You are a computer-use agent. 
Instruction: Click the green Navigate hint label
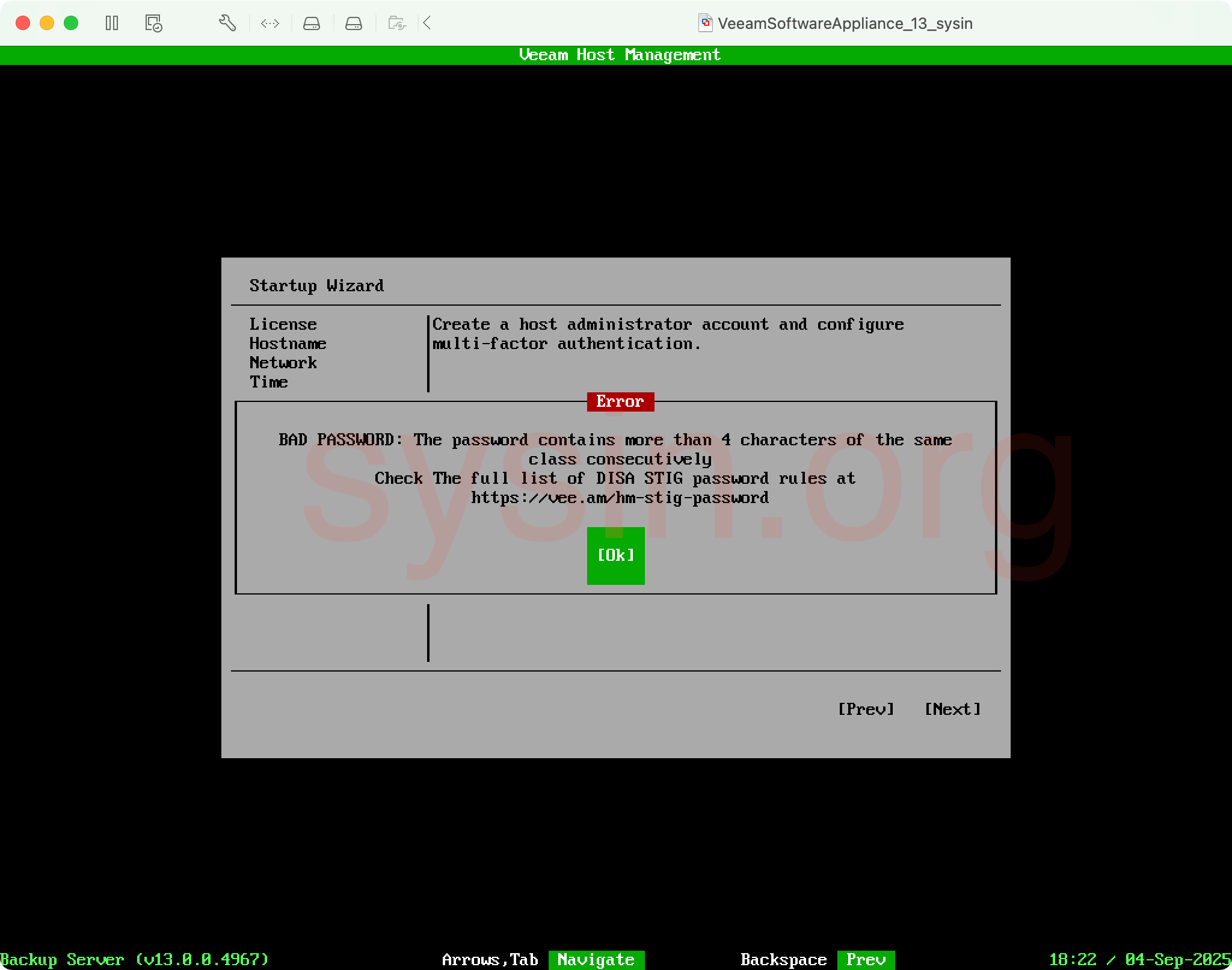[x=596, y=960]
